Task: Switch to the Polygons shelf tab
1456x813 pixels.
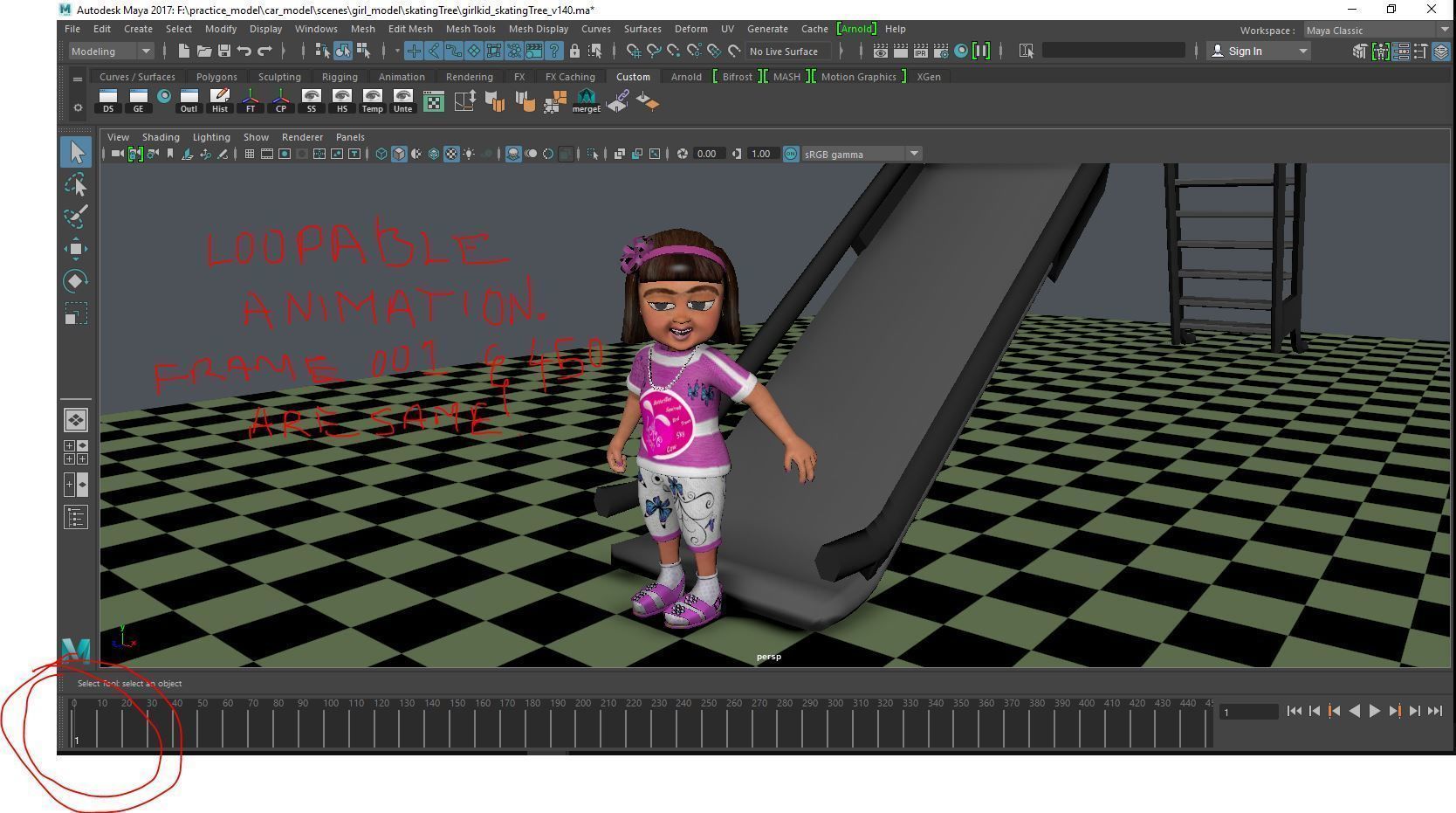Action: click(x=216, y=77)
